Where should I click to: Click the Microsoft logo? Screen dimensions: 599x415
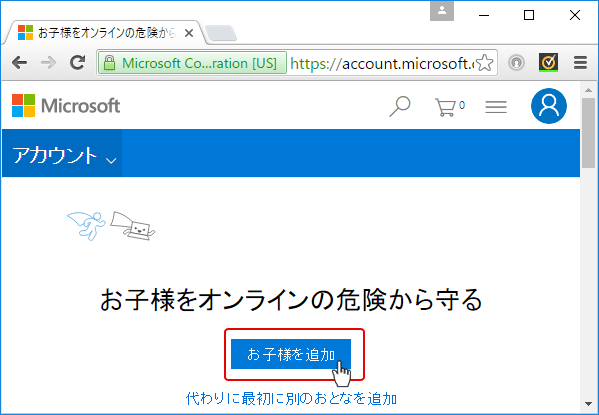click(66, 105)
